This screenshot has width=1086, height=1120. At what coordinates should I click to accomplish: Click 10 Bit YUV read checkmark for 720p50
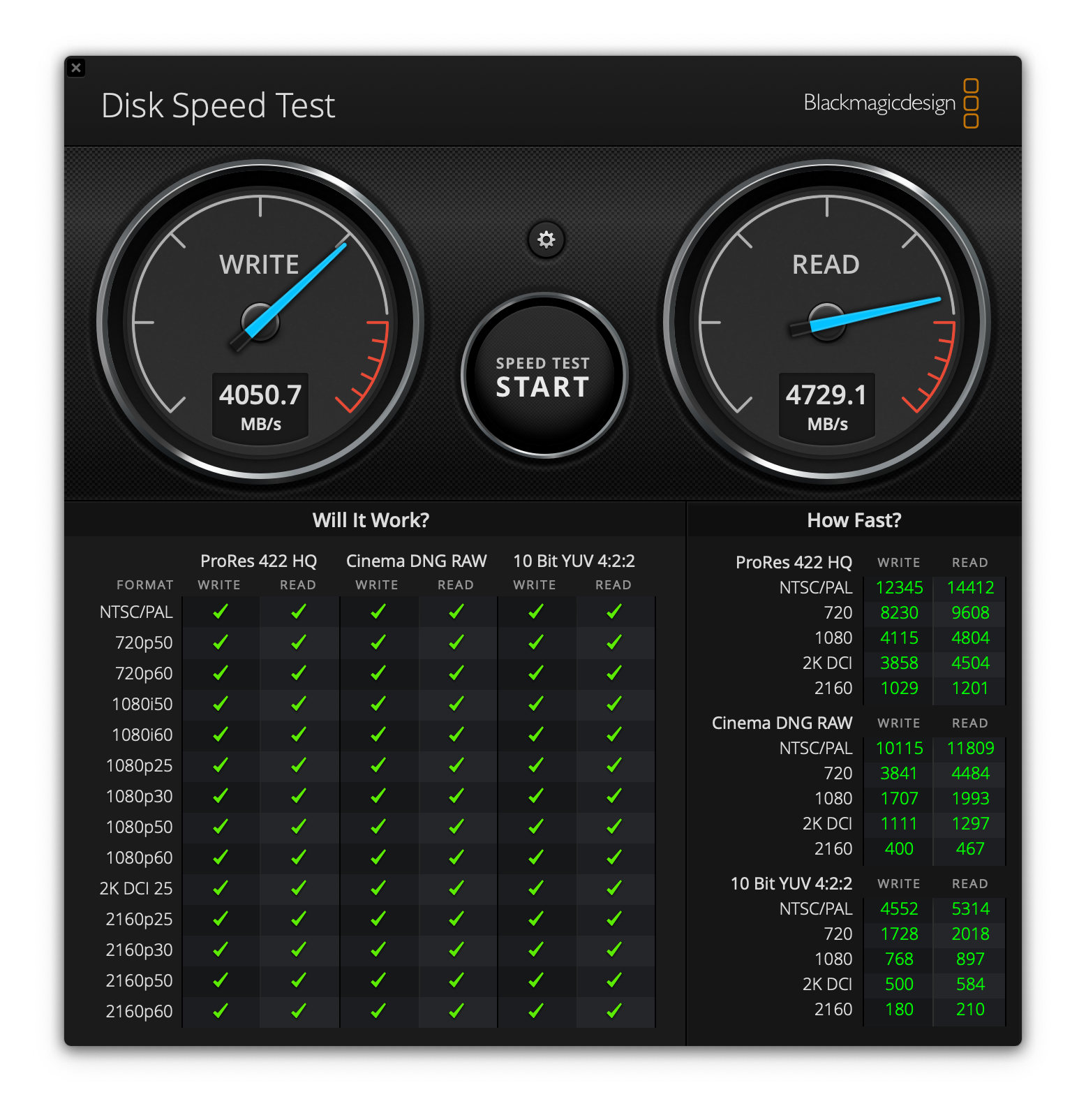tap(614, 642)
